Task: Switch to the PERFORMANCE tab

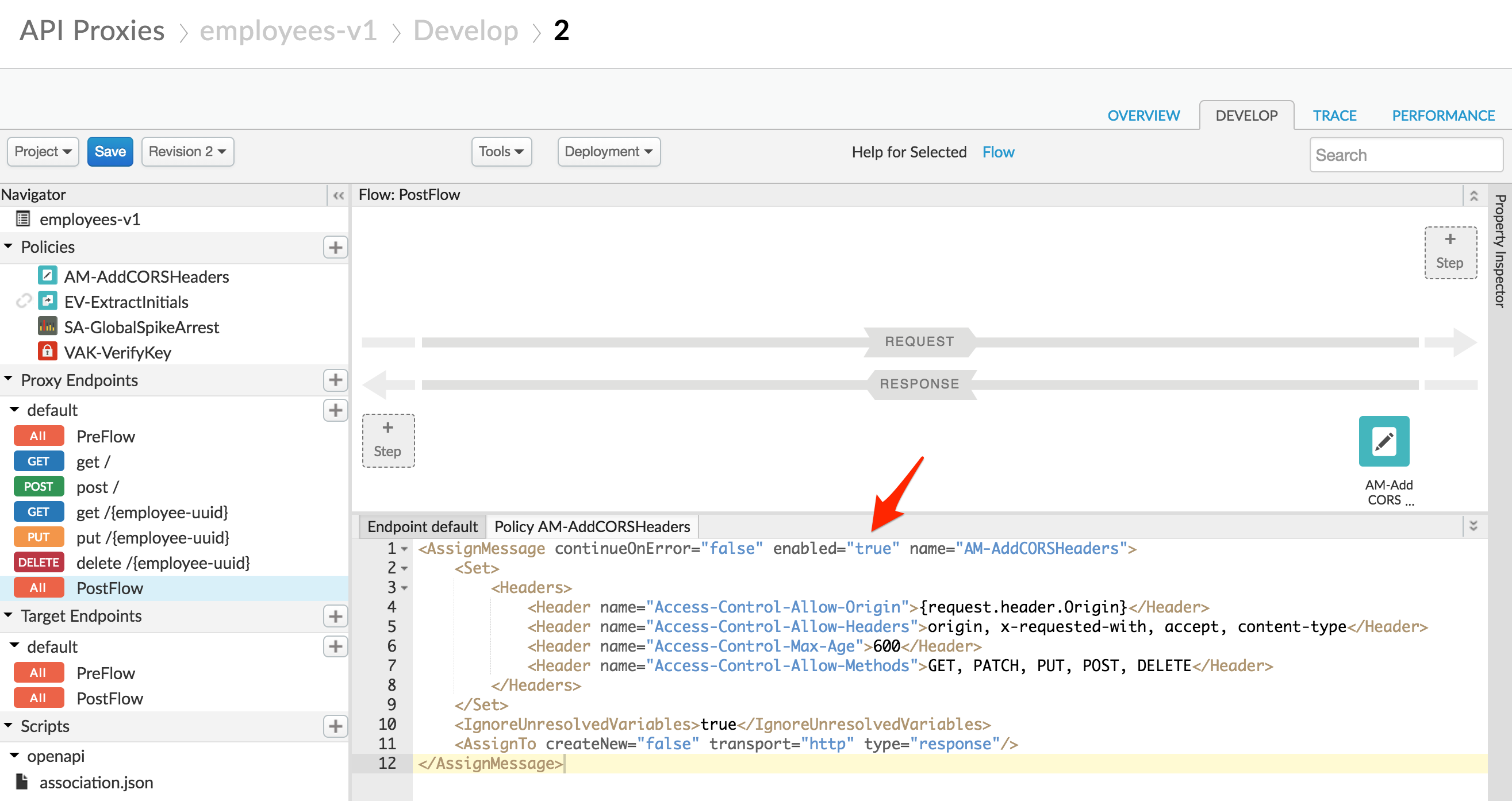Action: coord(1444,115)
